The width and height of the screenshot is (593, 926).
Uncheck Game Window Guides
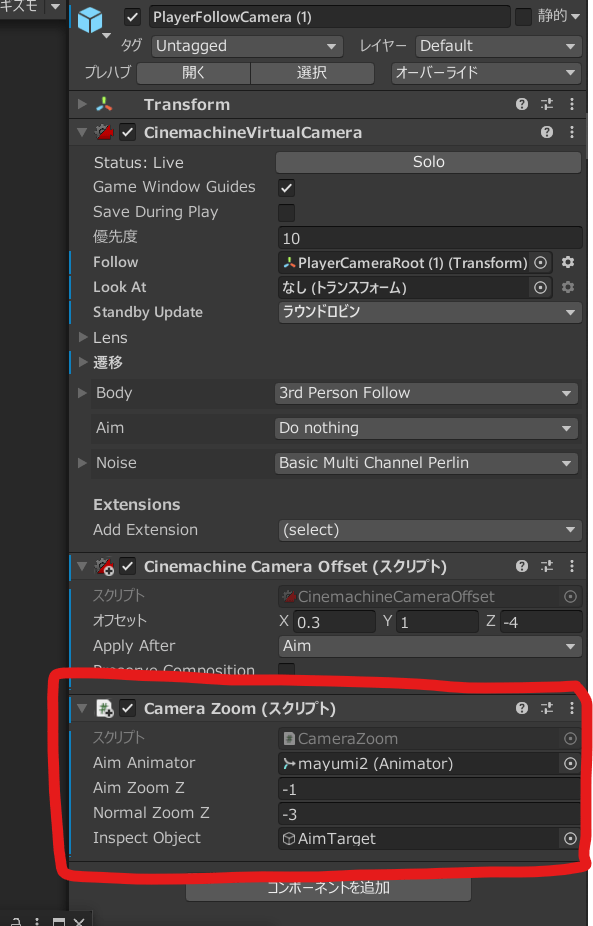tap(286, 188)
